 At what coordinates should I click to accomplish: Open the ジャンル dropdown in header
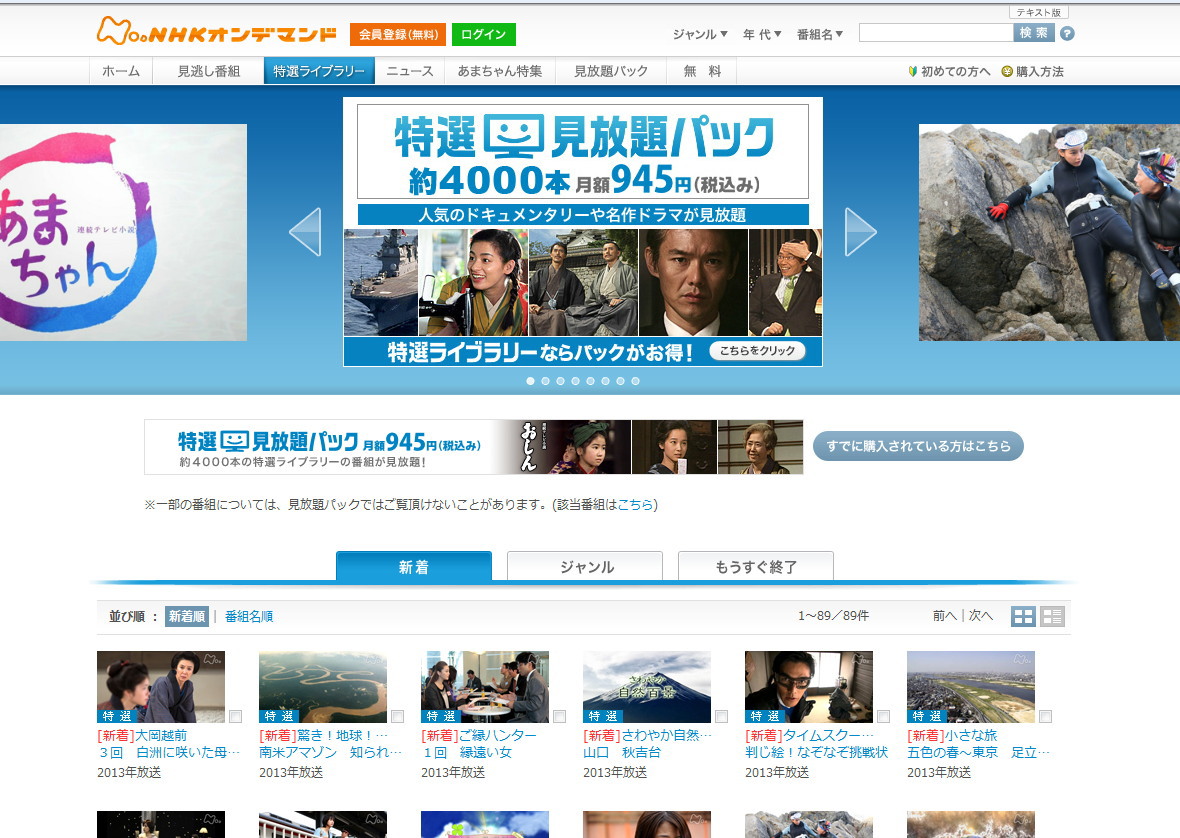click(x=700, y=34)
